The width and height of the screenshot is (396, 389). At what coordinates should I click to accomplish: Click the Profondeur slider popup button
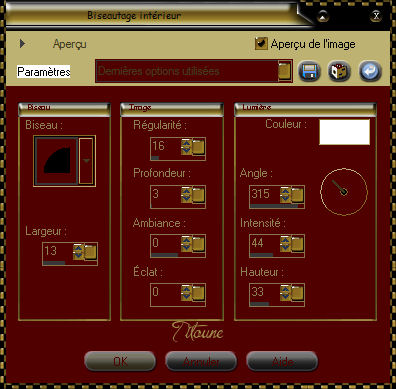(198, 195)
